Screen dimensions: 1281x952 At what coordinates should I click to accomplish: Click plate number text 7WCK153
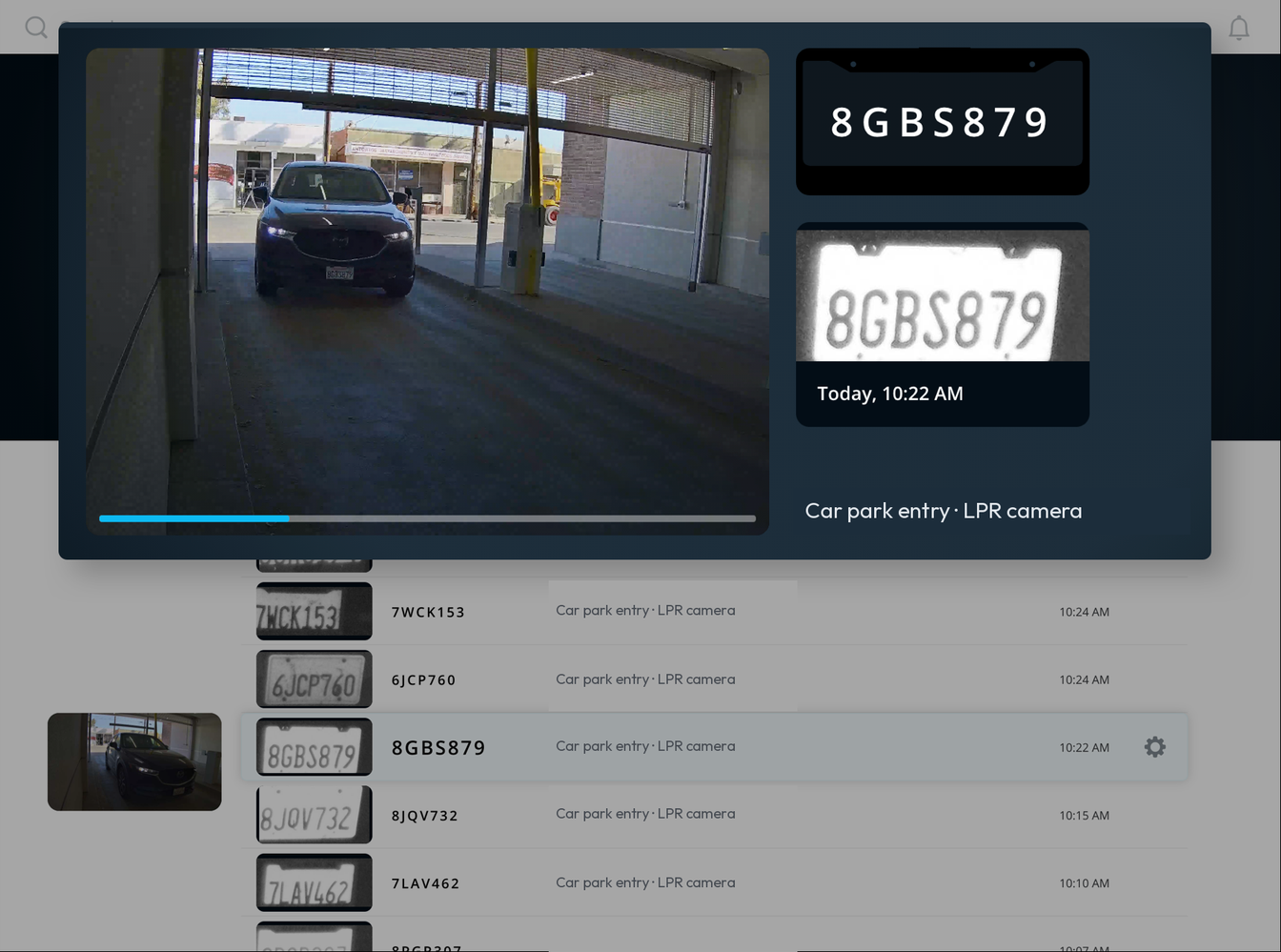[x=428, y=612]
